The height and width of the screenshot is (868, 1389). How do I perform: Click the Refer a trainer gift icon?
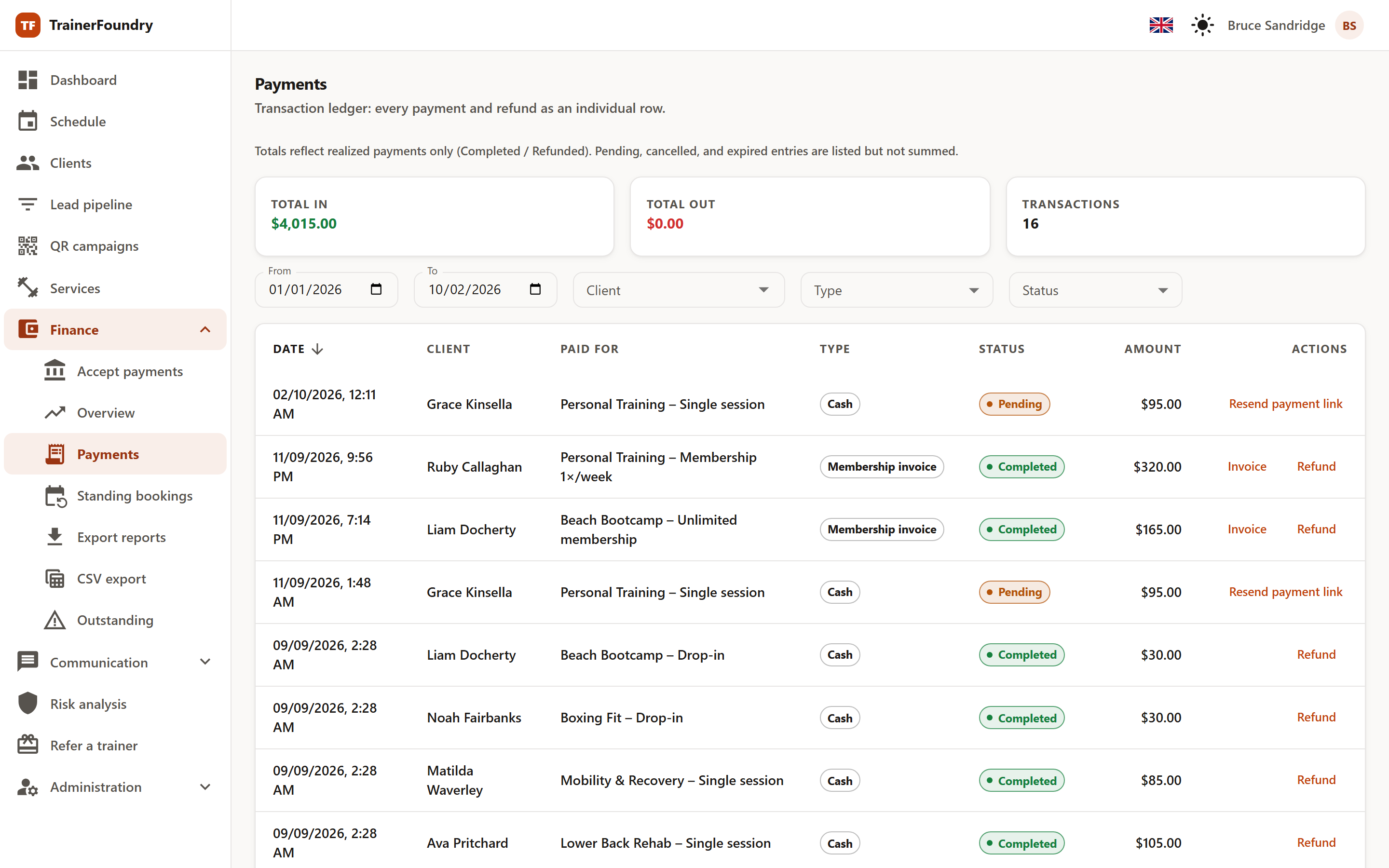27,745
